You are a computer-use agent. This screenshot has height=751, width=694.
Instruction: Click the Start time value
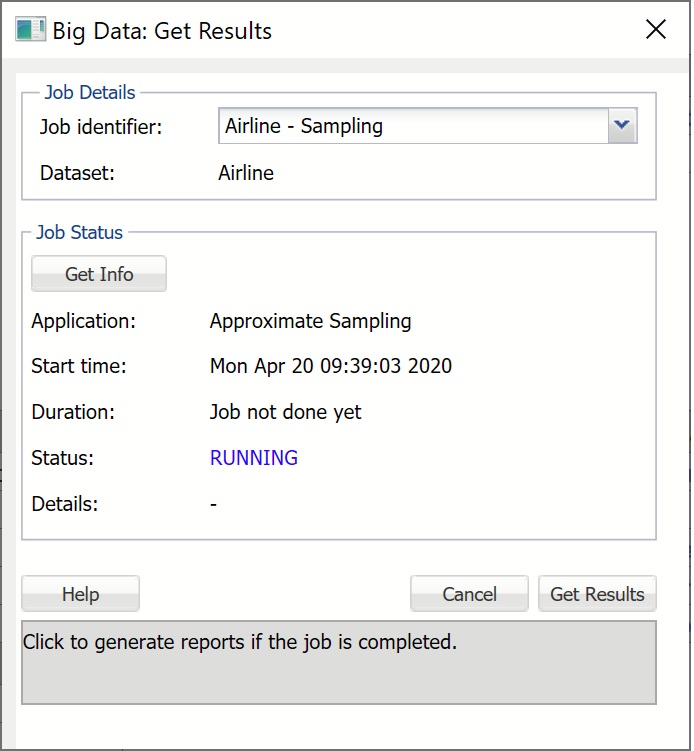[x=330, y=366]
